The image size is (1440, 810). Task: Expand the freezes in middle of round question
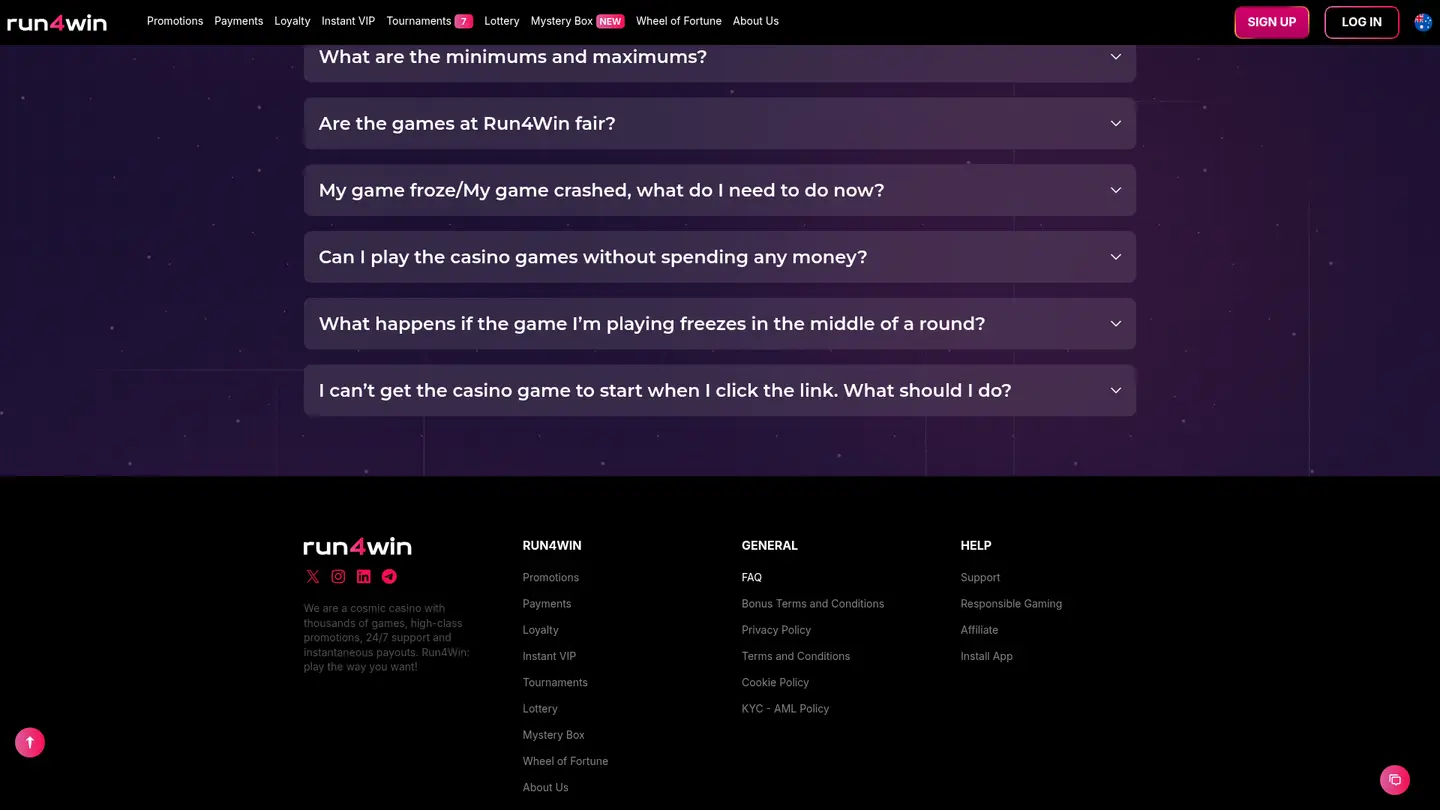[x=720, y=324]
